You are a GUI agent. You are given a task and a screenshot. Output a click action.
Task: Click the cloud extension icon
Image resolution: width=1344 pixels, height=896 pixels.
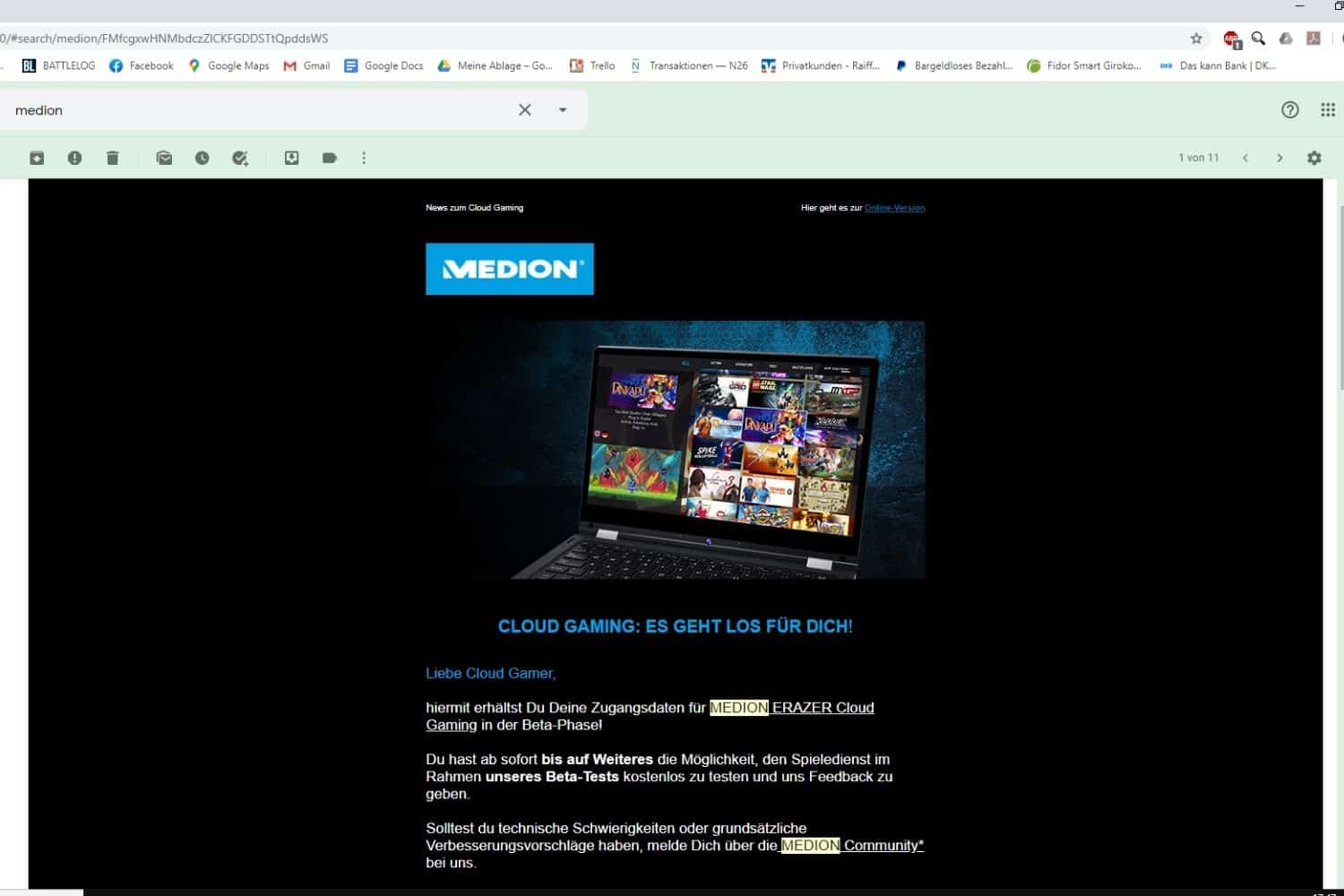(x=1286, y=39)
